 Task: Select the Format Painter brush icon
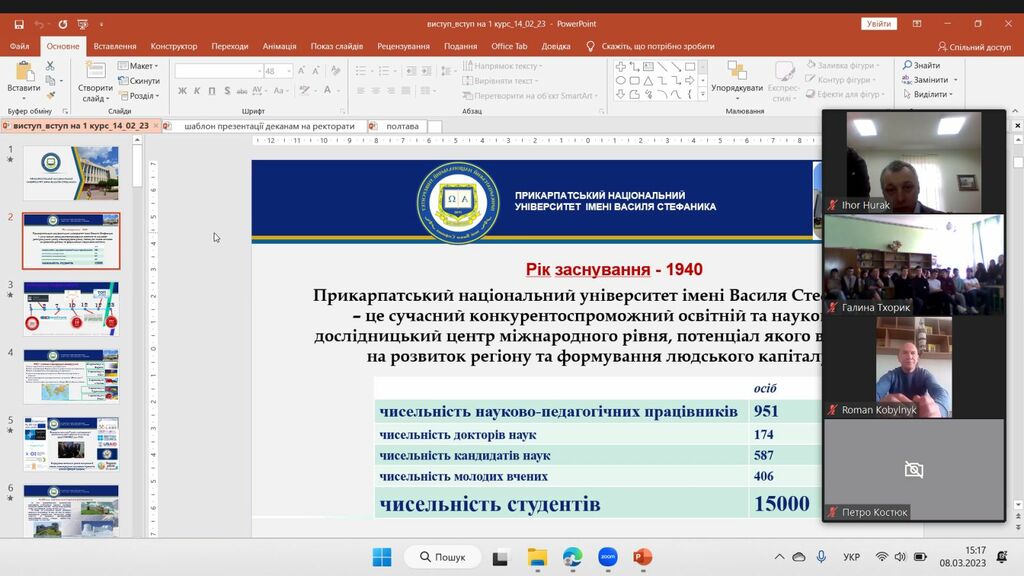pyautogui.click(x=50, y=95)
